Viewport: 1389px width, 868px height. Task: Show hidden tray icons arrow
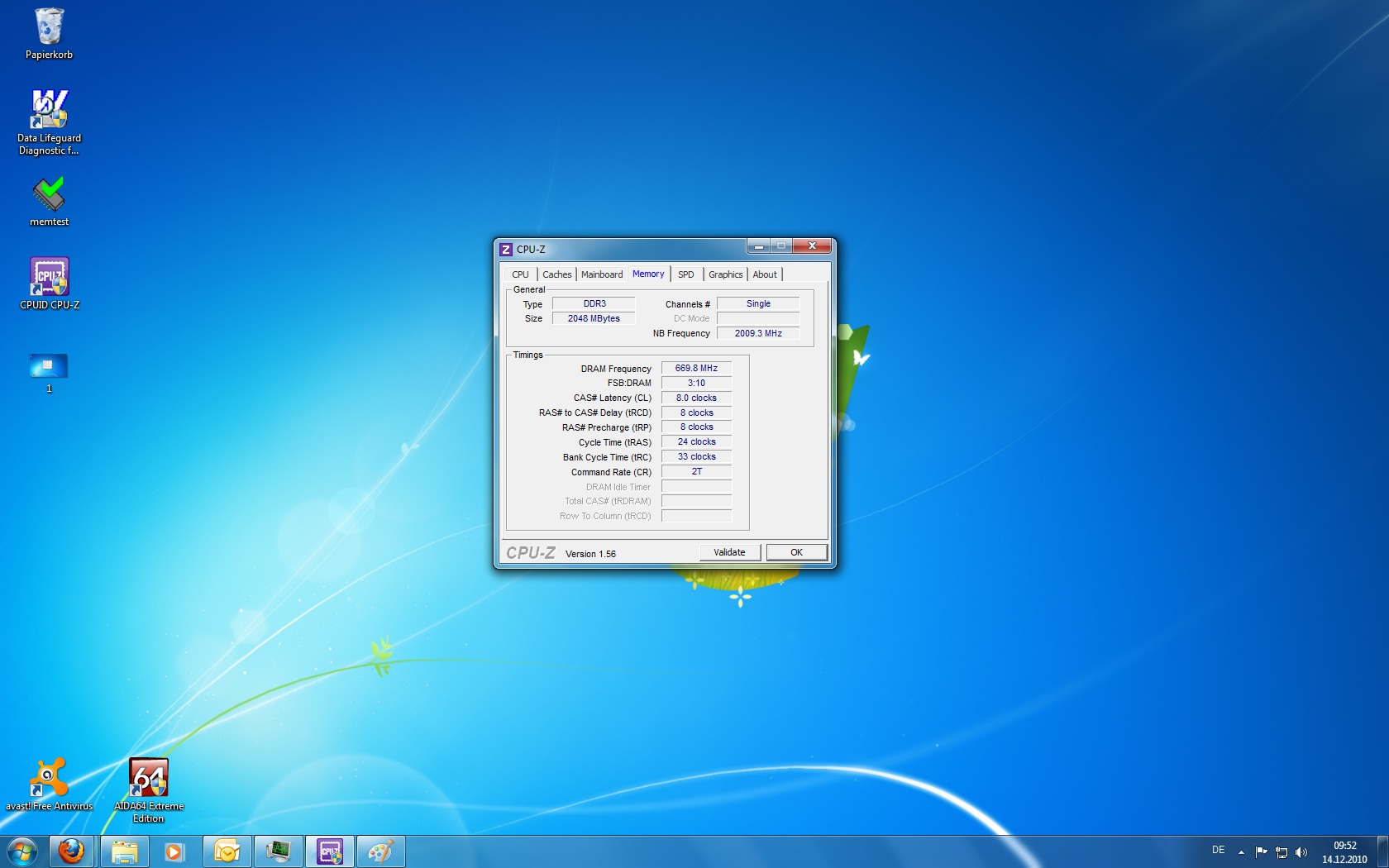[1241, 851]
